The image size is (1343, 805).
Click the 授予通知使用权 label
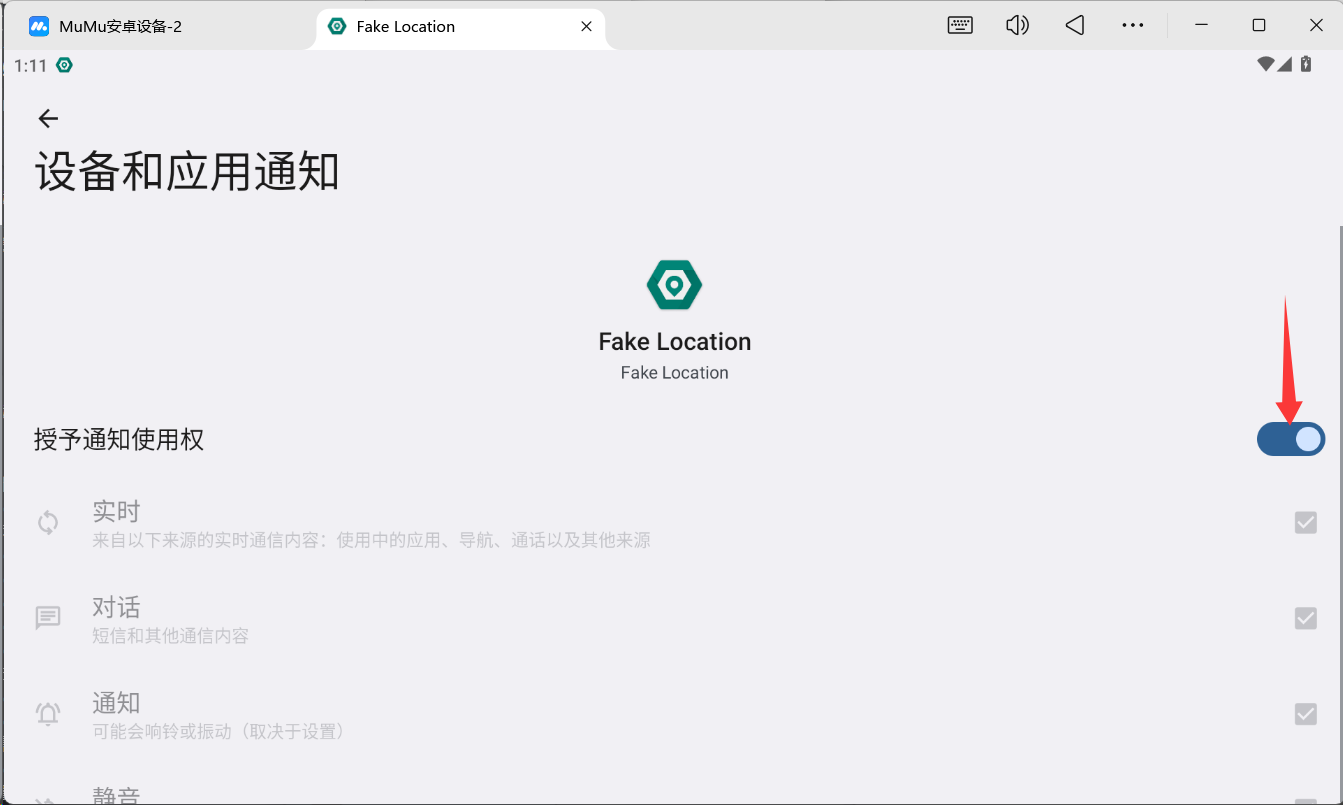click(x=119, y=439)
